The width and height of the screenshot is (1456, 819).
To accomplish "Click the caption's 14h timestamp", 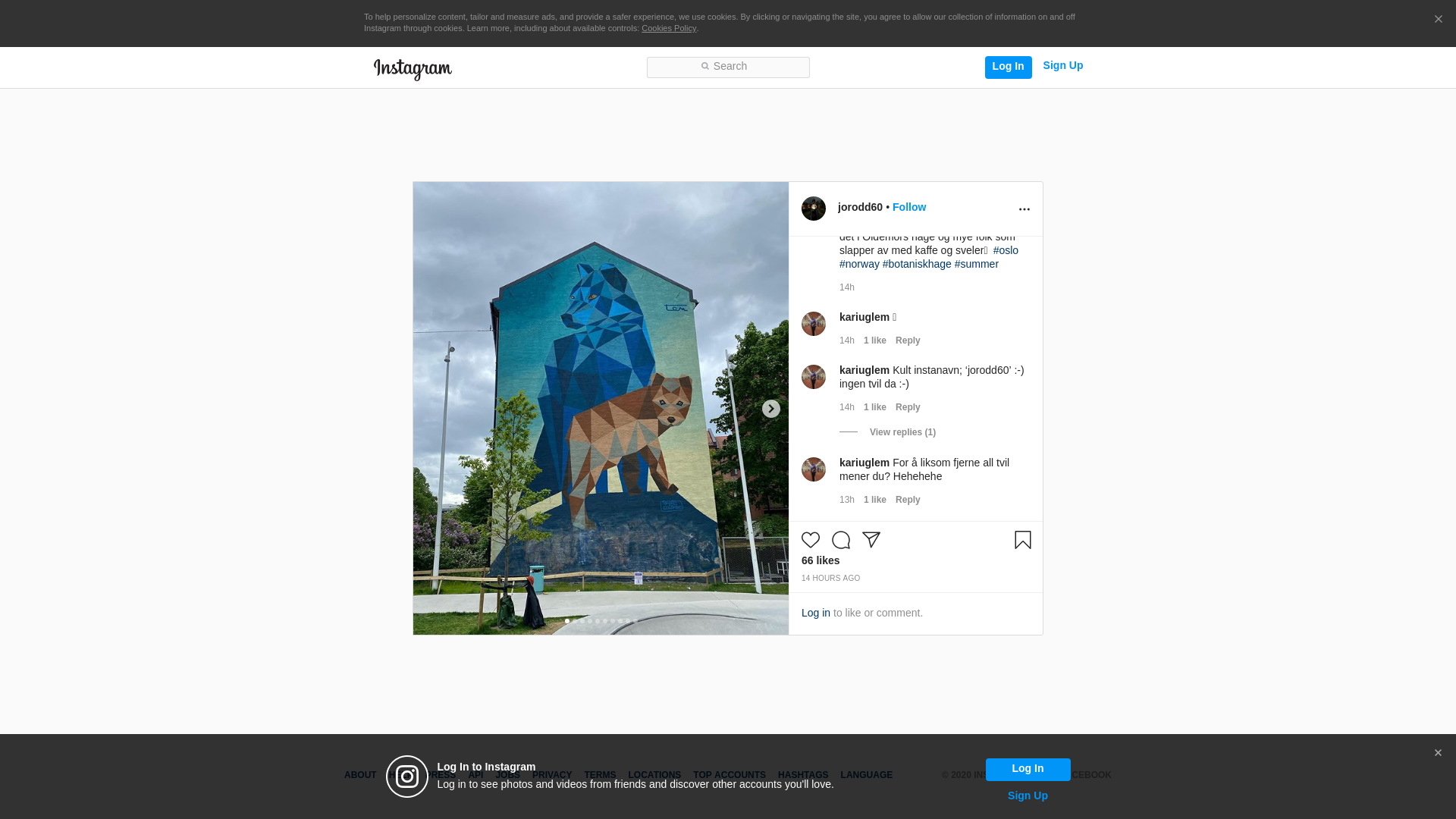I will click(x=847, y=287).
